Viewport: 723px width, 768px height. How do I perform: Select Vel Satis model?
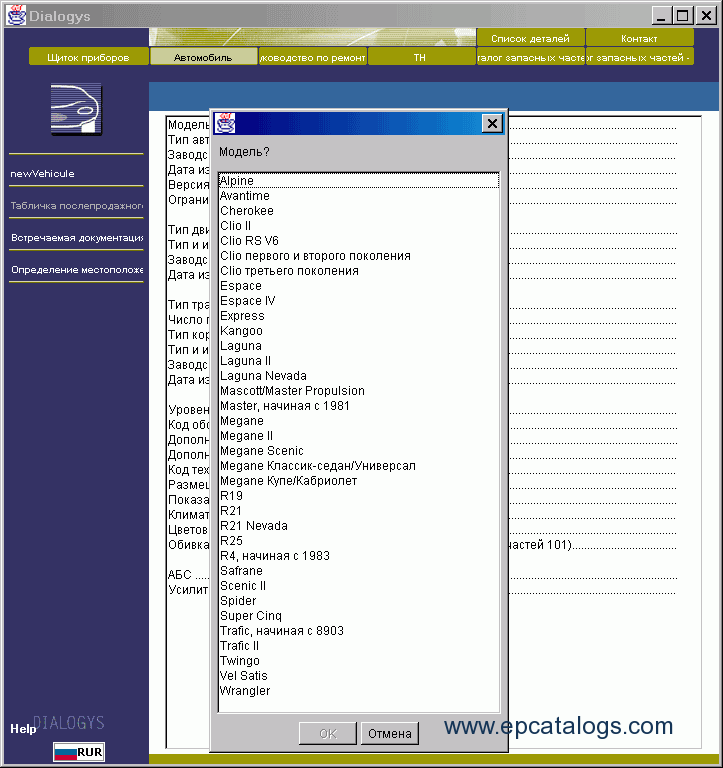click(359, 676)
